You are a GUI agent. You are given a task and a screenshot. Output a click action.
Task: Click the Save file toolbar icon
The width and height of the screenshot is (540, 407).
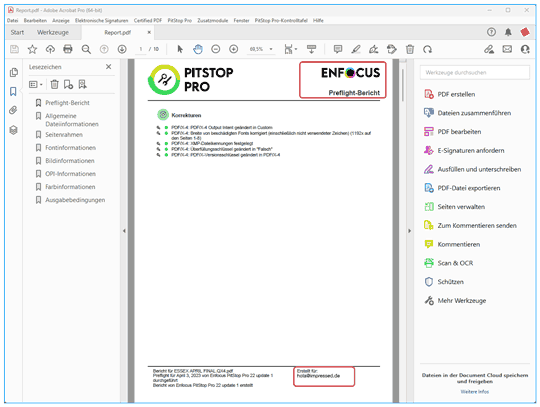pos(14,49)
